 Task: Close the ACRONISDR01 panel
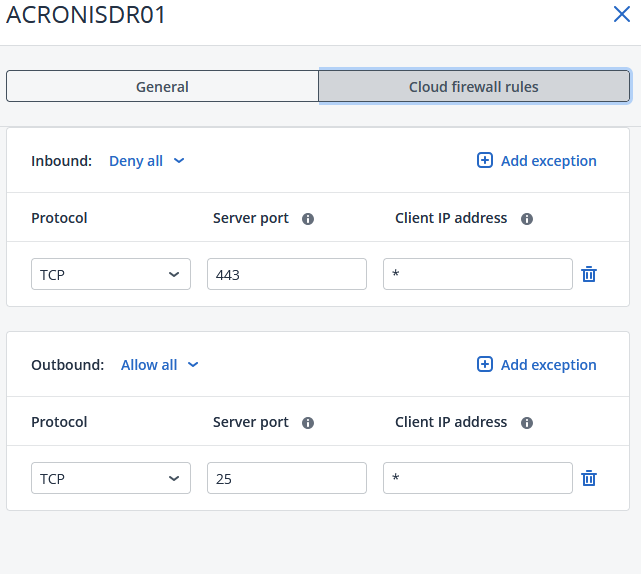[622, 14]
